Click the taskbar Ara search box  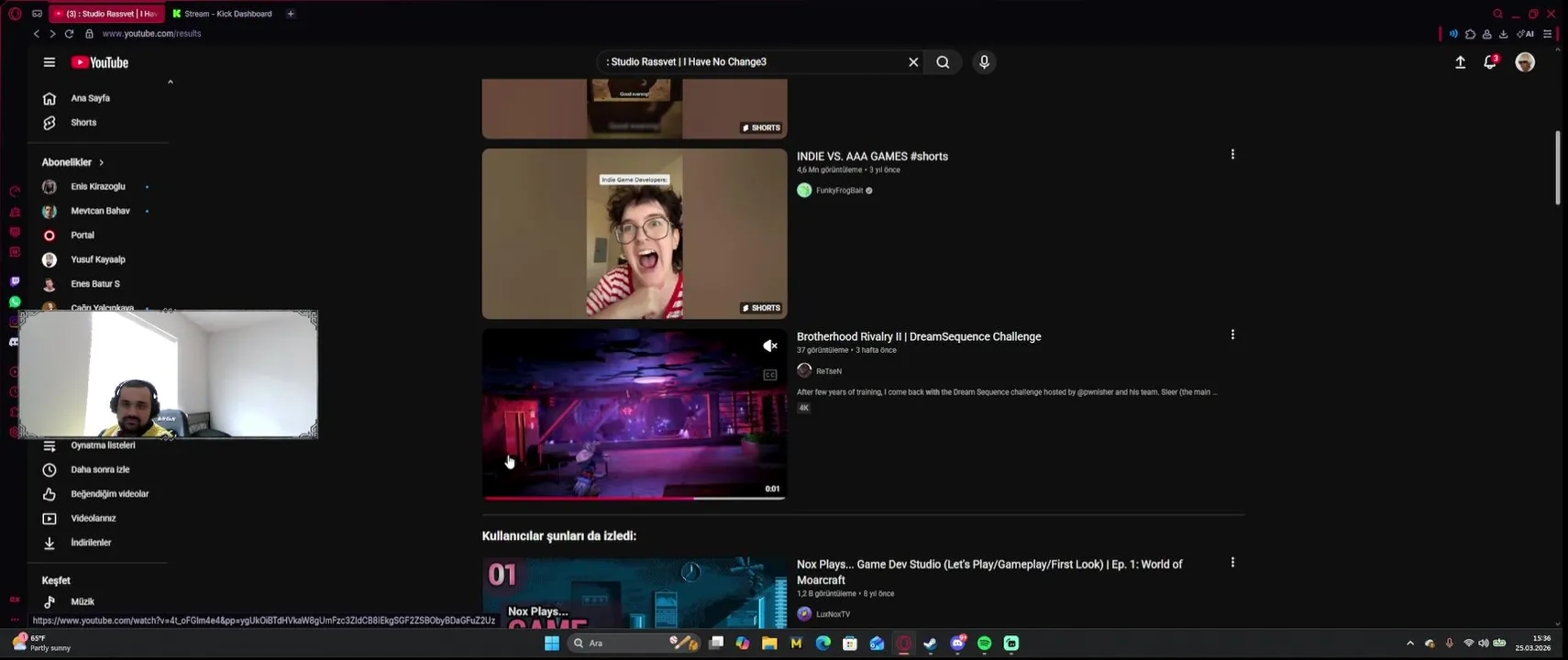pos(633,643)
